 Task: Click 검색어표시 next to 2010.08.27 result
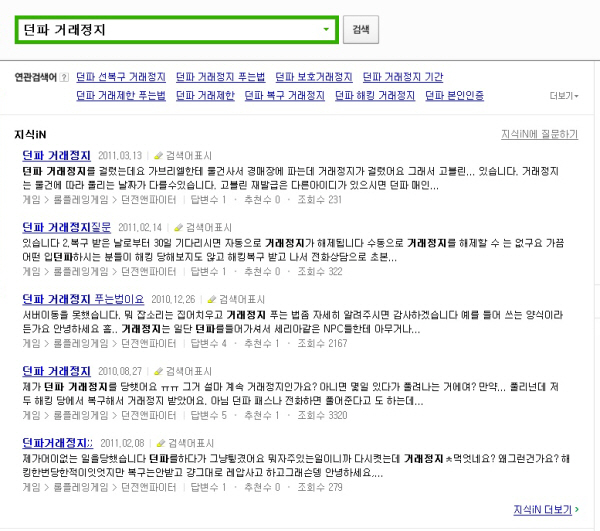189,371
